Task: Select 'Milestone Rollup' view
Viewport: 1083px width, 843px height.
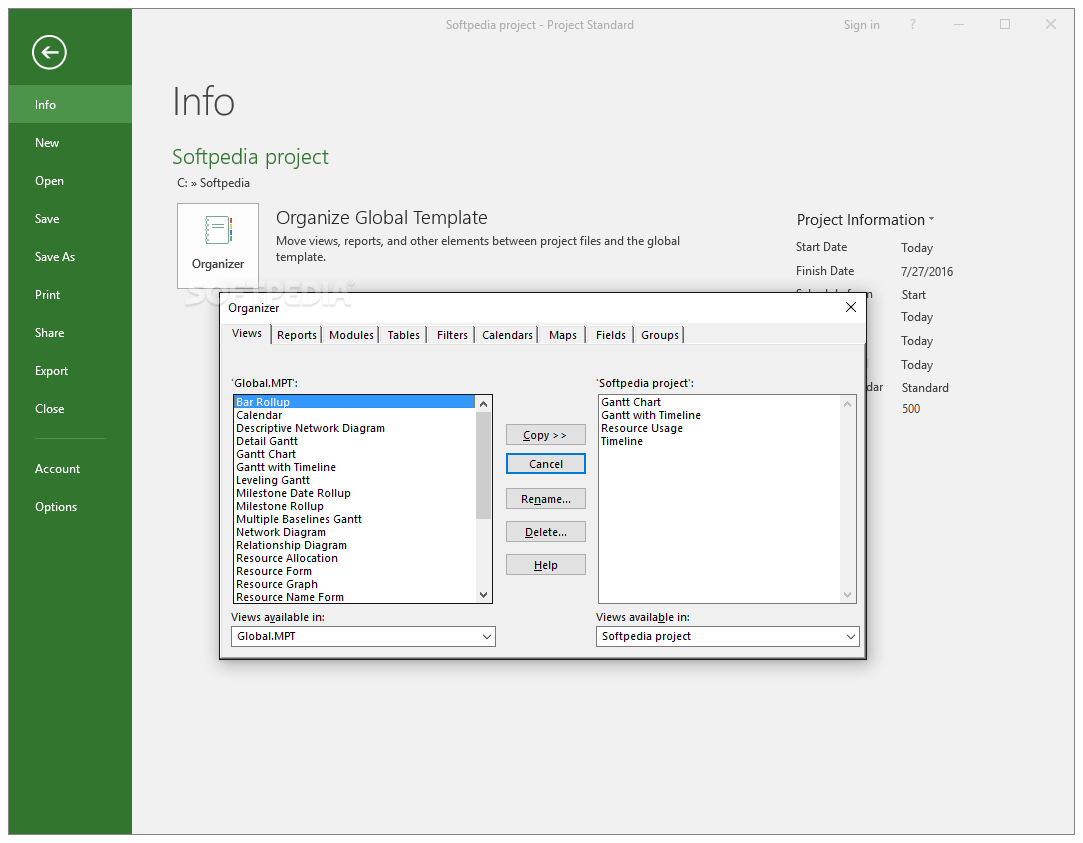Action: [354, 506]
